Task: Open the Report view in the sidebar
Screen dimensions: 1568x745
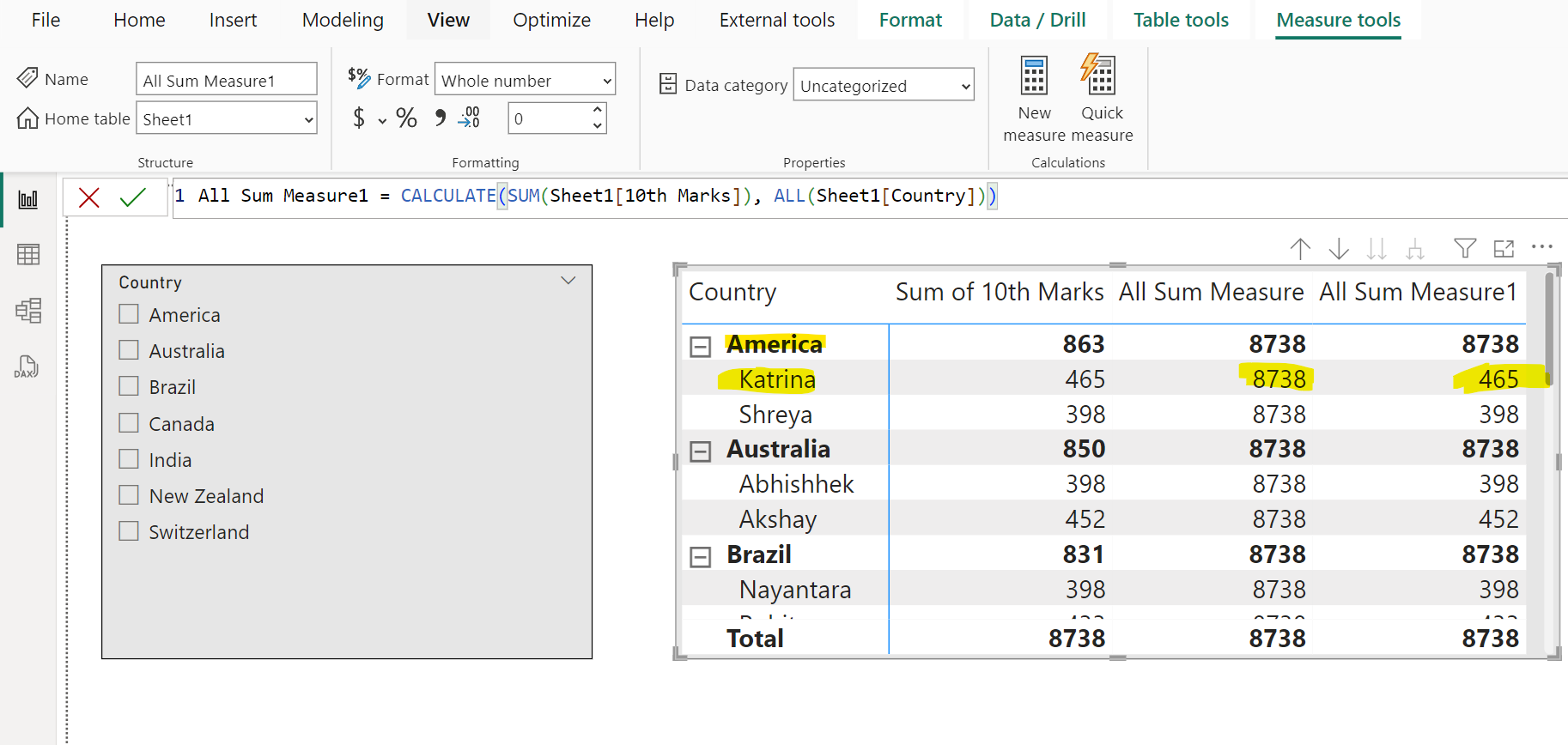Action: (28, 200)
